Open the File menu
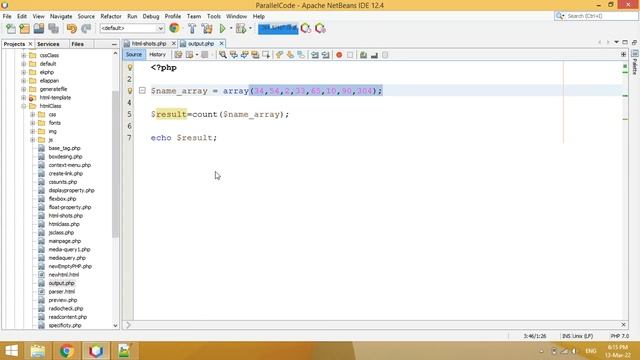 tap(7, 16)
